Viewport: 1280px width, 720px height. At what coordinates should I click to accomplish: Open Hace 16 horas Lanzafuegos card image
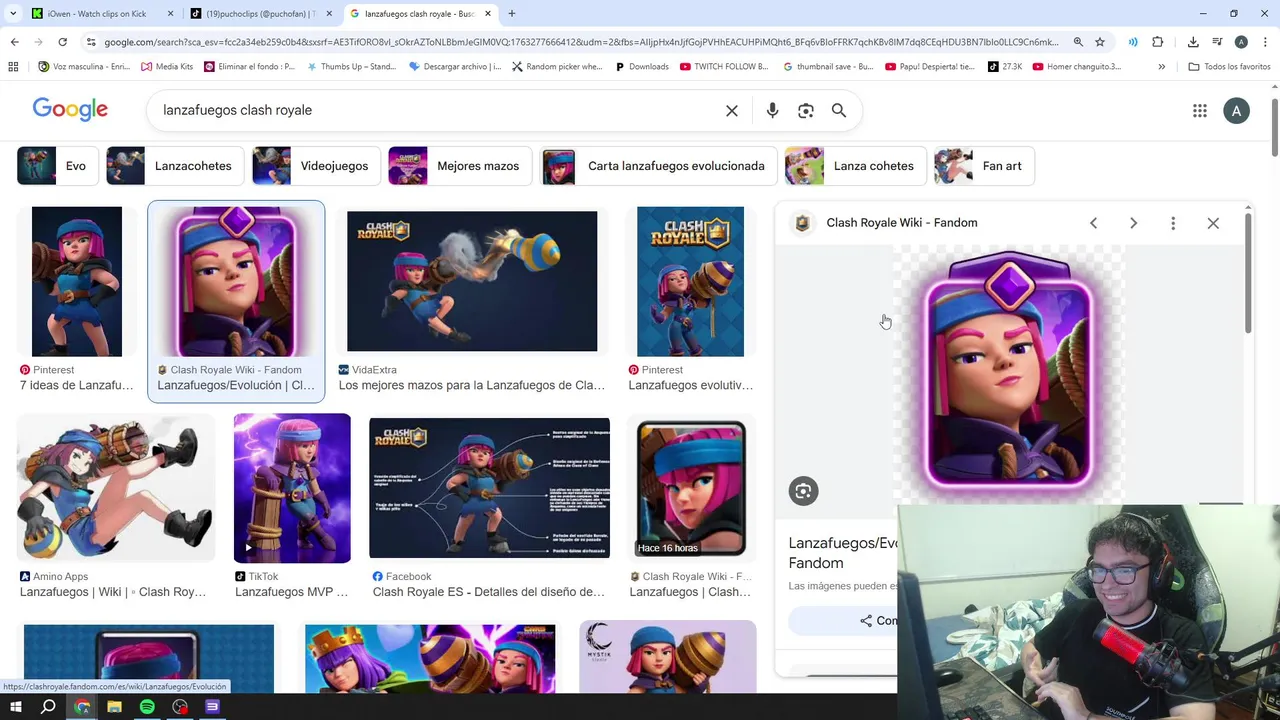(x=692, y=488)
